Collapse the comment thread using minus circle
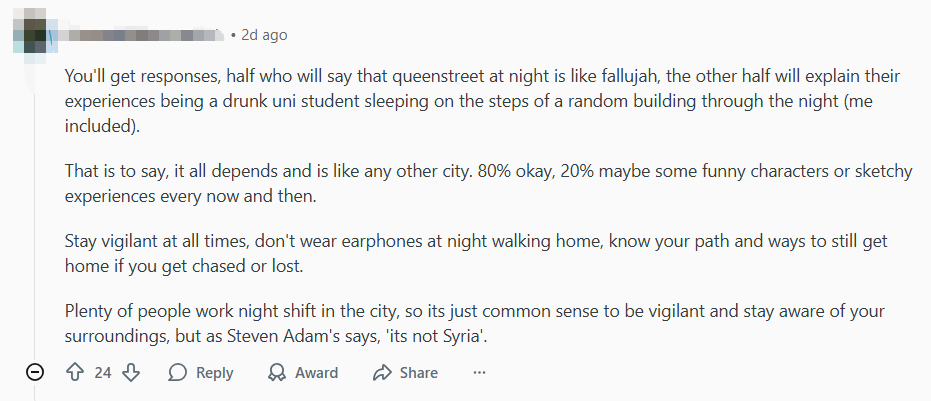The image size is (931, 401). coord(35,372)
